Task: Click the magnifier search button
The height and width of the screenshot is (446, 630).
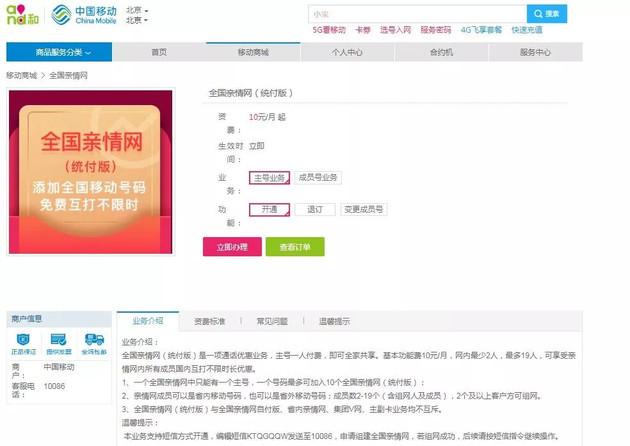Action: point(547,14)
